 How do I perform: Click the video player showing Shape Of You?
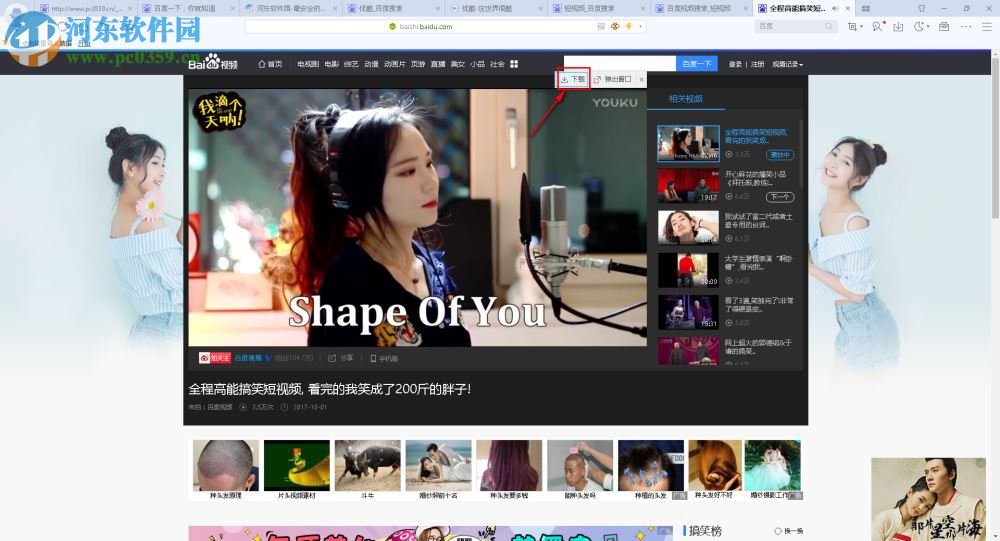(417, 218)
